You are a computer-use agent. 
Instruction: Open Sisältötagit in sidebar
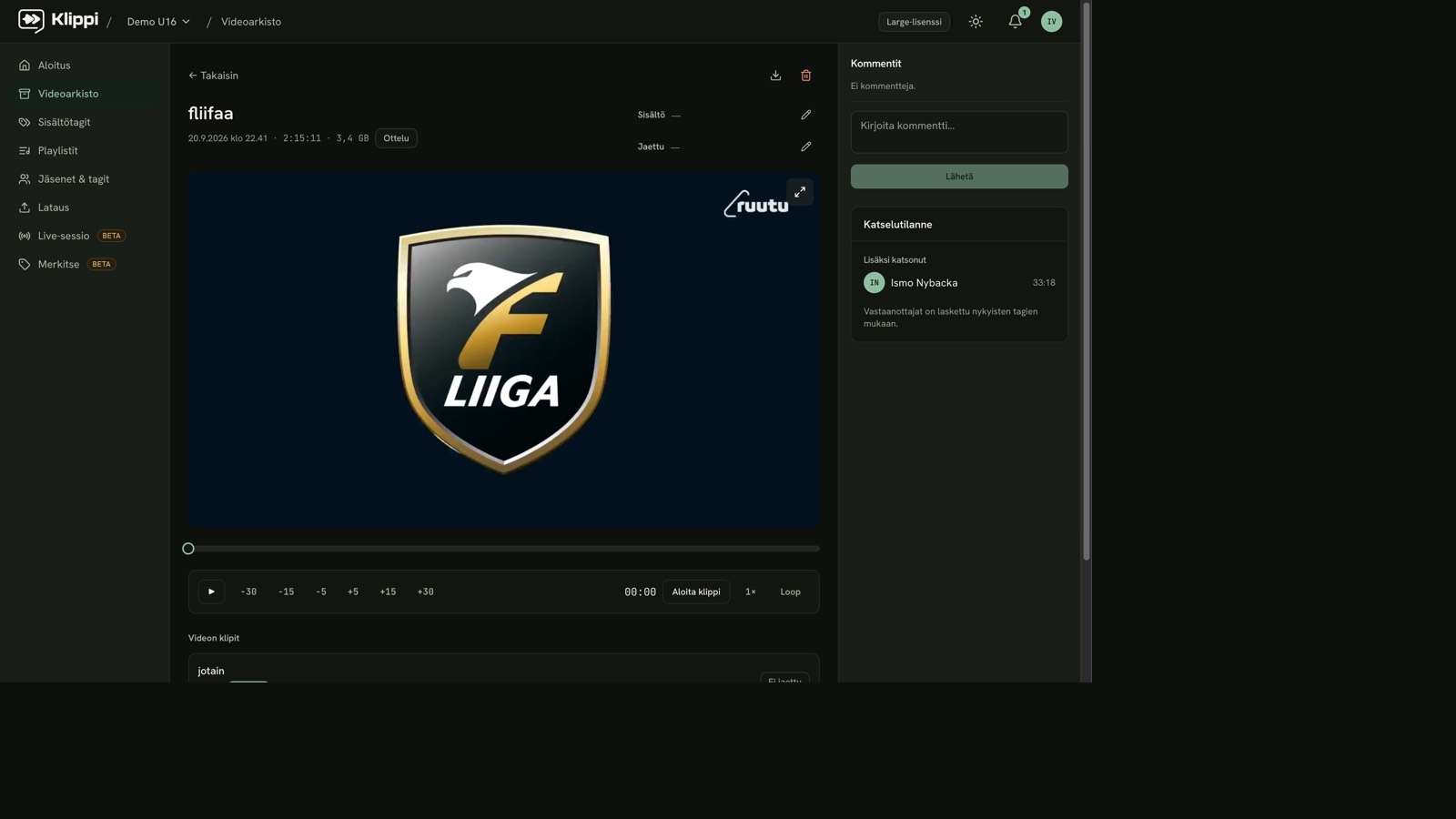pyautogui.click(x=85, y=122)
